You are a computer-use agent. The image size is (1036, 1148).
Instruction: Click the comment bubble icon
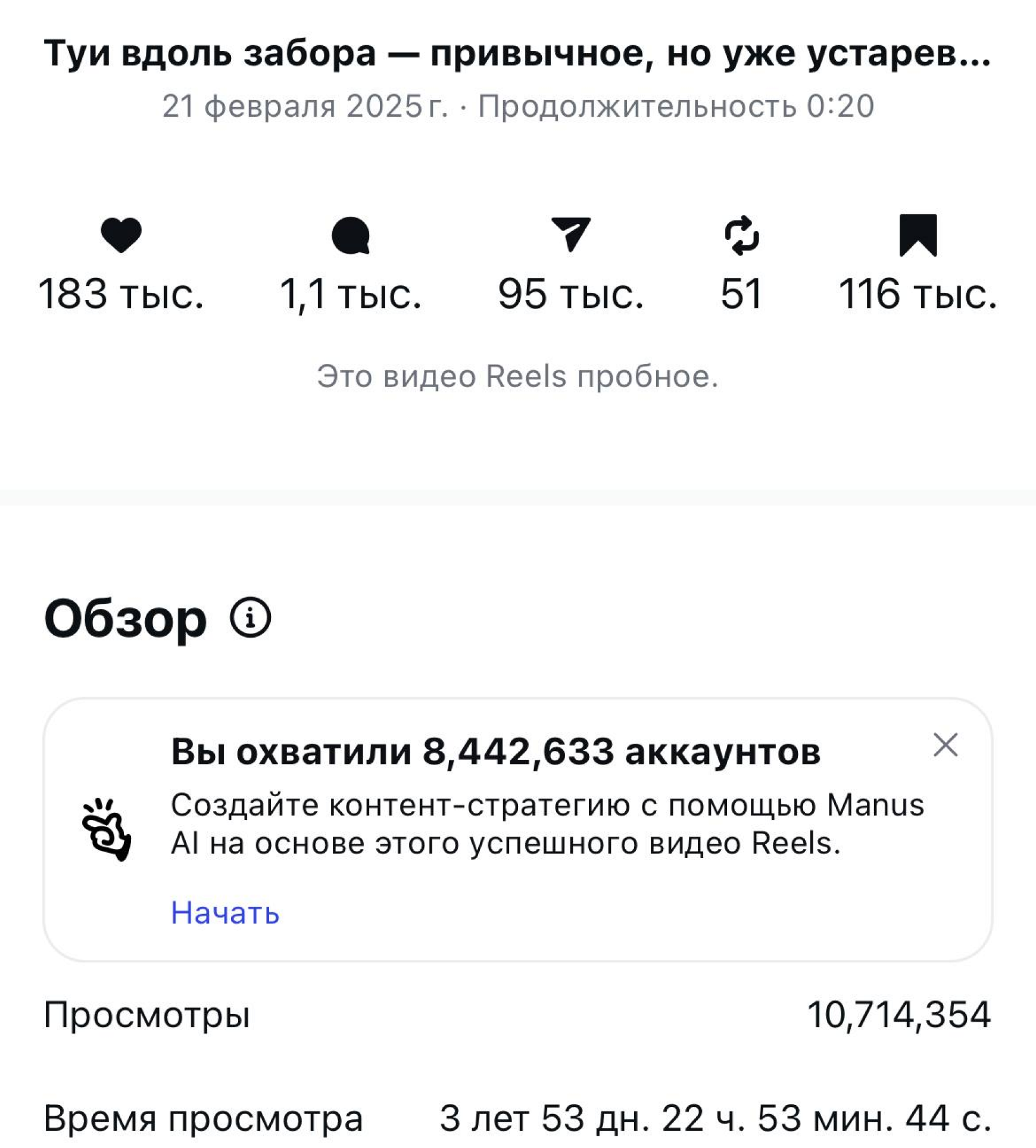click(x=351, y=236)
